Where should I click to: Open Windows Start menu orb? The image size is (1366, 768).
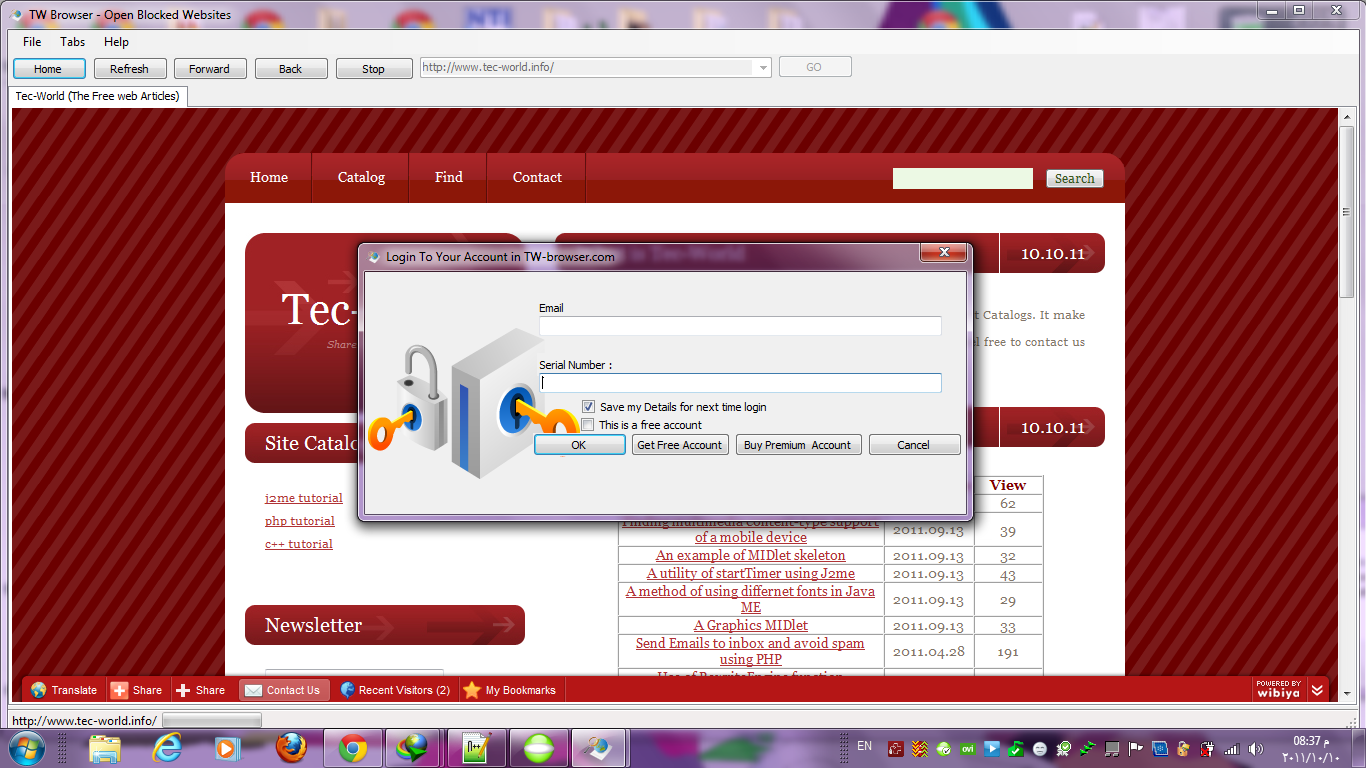point(25,747)
